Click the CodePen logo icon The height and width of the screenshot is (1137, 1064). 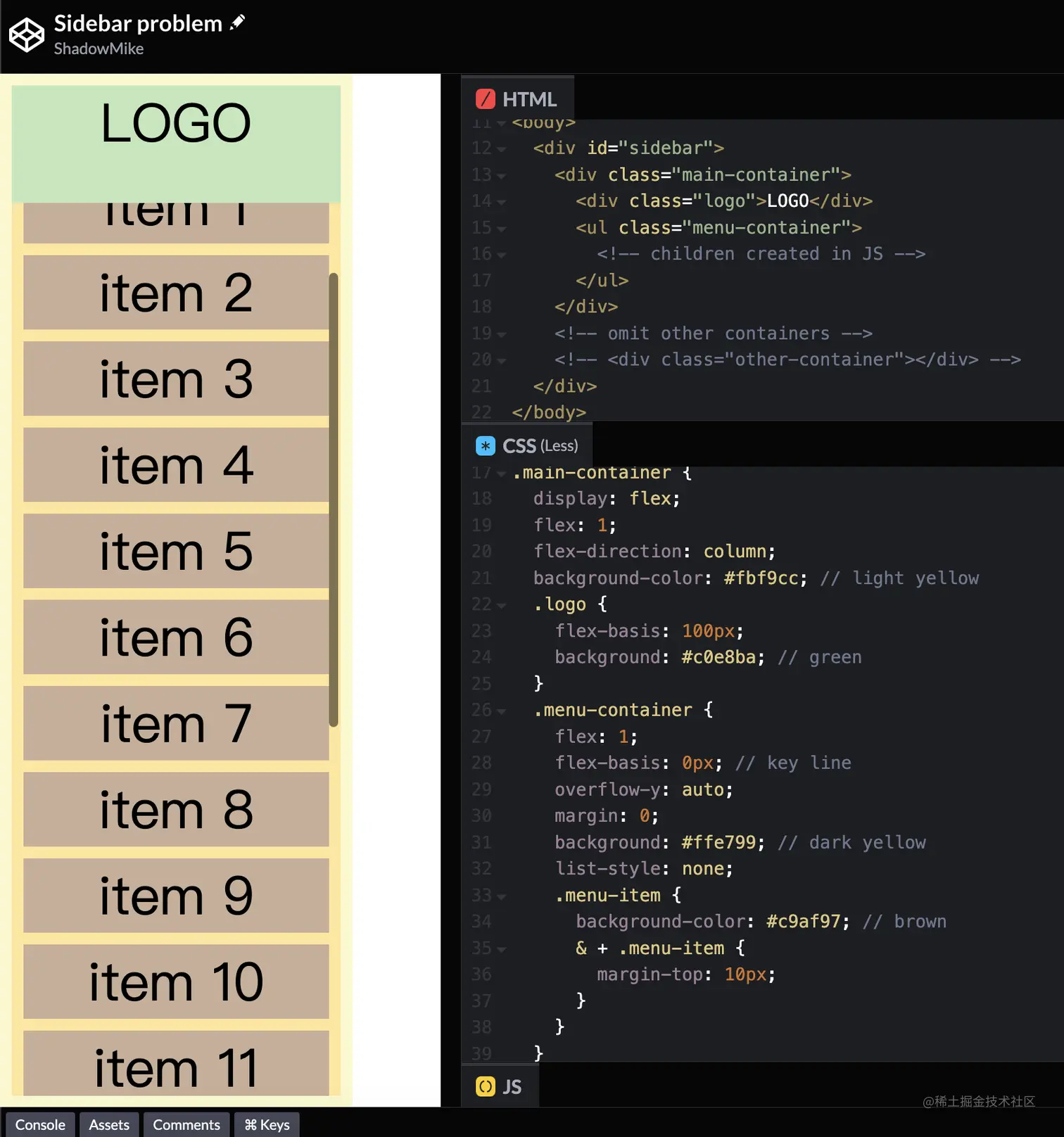(x=27, y=35)
